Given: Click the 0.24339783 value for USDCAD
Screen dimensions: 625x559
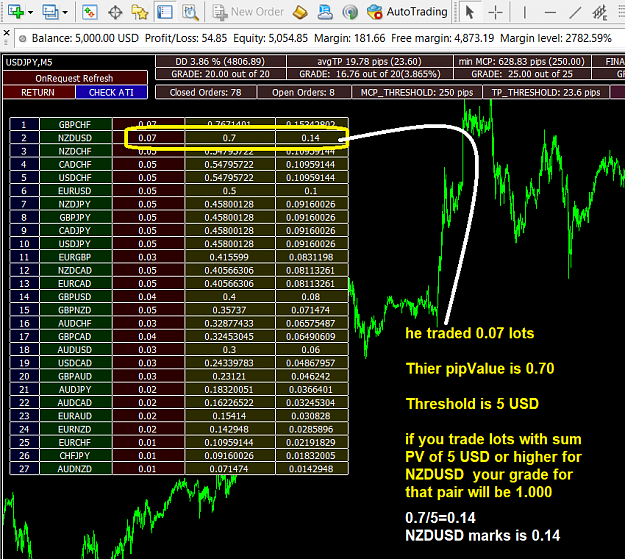Looking at the screenshot, I should tap(230, 363).
